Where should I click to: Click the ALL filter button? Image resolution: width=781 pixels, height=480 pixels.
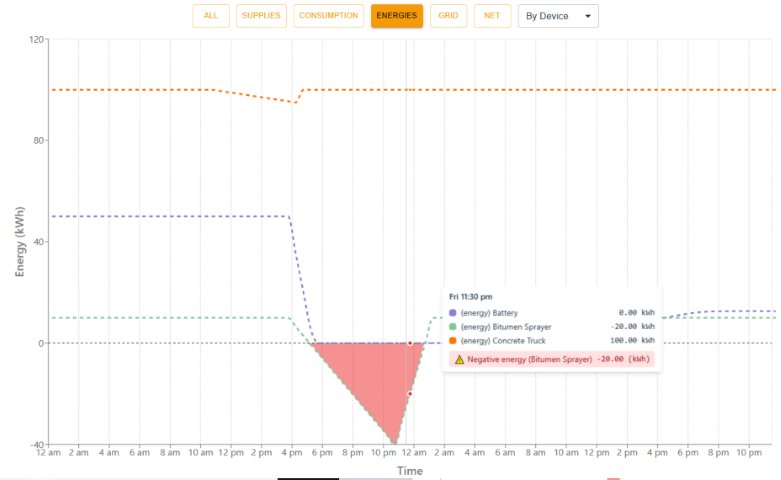click(x=210, y=16)
